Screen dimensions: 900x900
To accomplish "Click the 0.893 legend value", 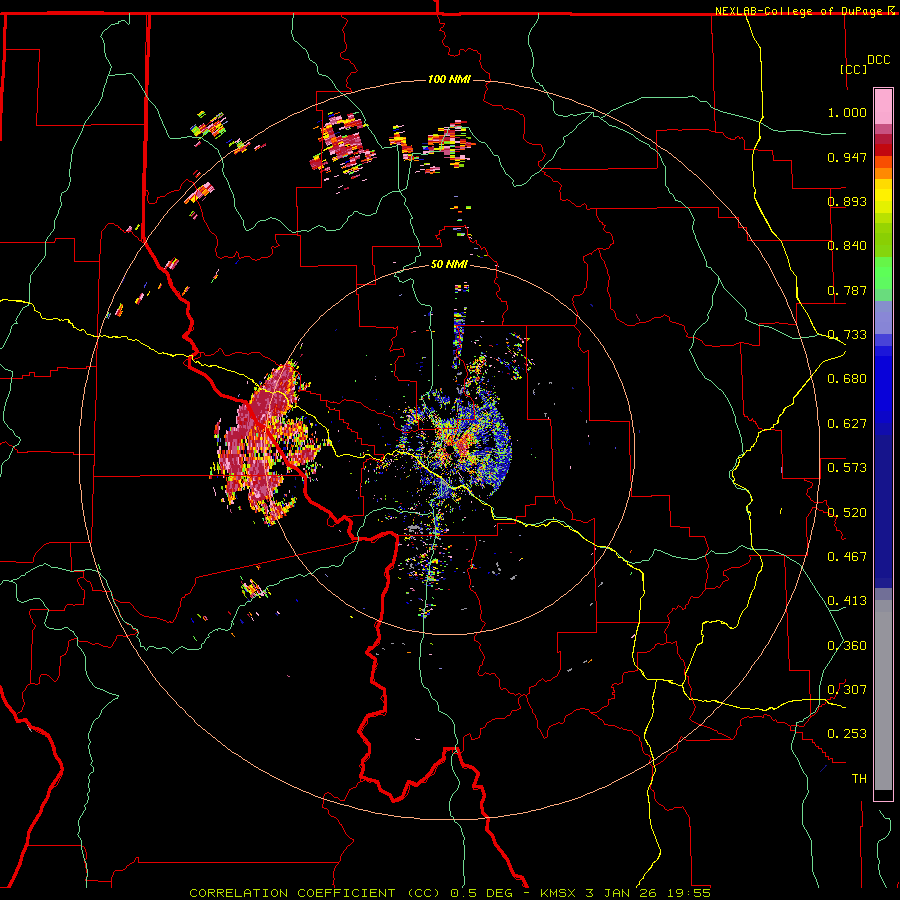I will (x=847, y=201).
